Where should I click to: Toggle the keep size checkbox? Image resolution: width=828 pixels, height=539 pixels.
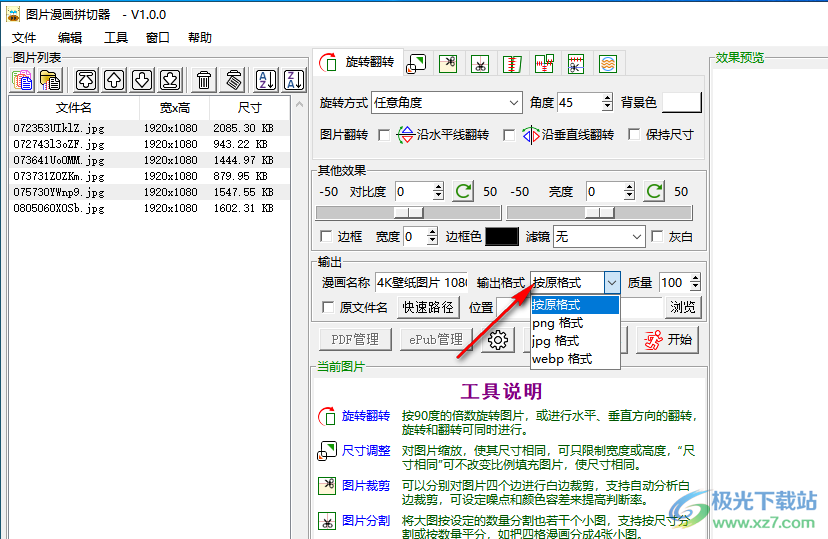click(634, 134)
